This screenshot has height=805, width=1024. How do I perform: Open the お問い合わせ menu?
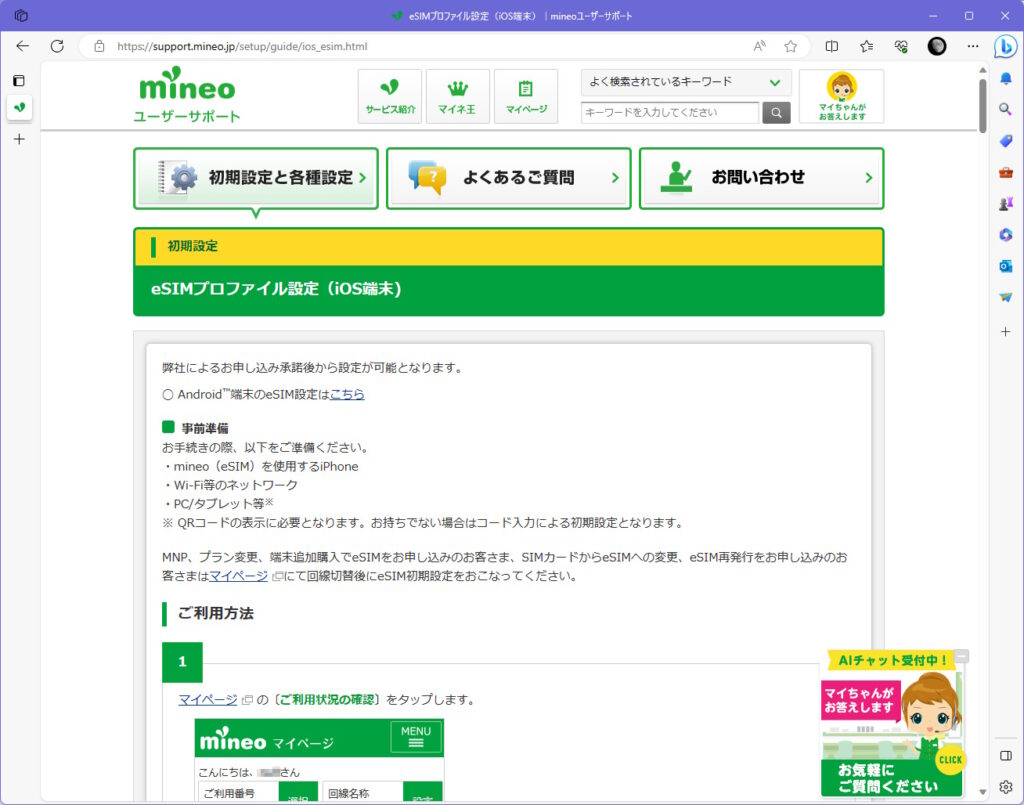[761, 178]
